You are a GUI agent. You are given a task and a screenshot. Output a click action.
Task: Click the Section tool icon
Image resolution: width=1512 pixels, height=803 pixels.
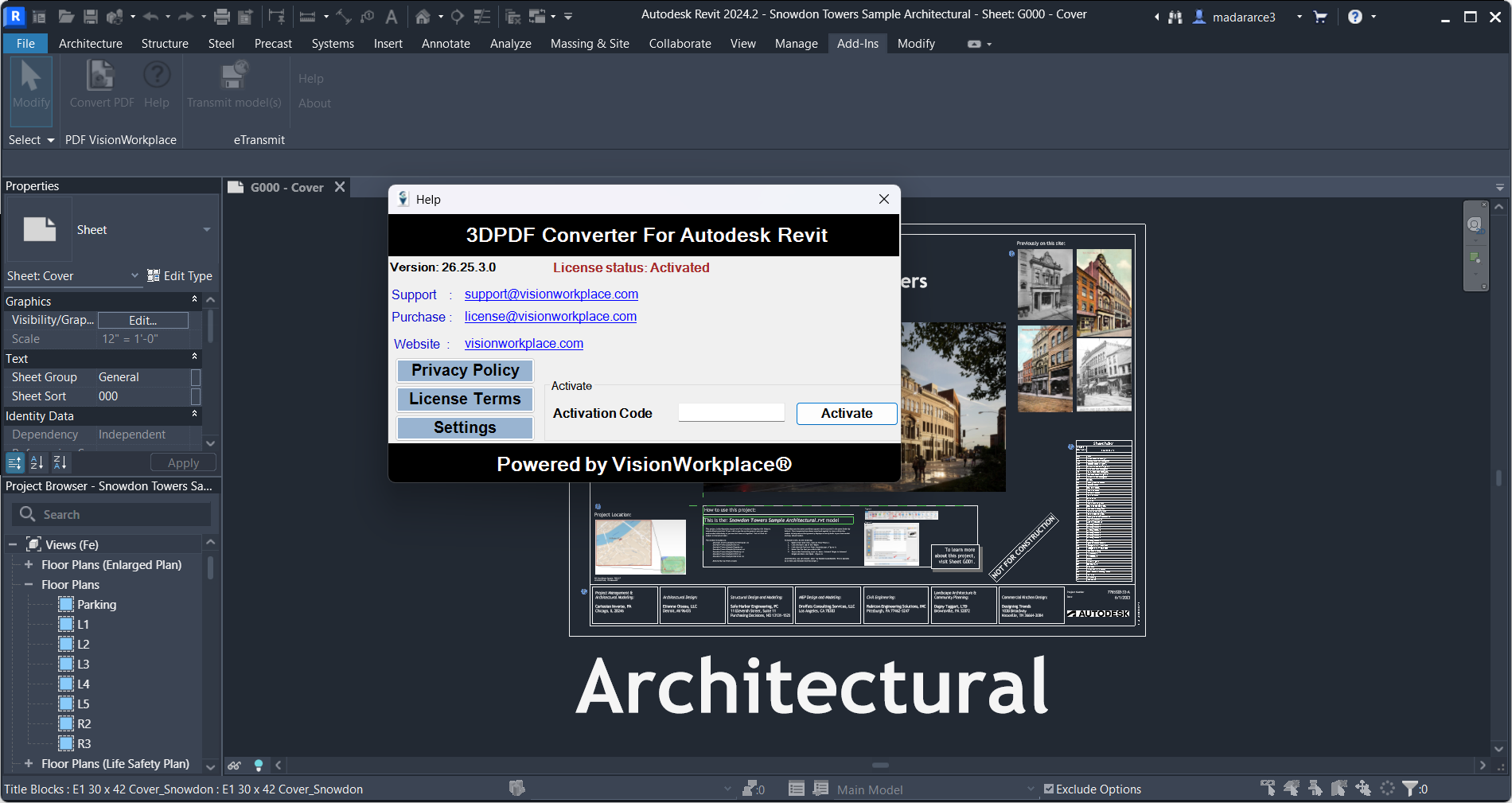pos(458,16)
